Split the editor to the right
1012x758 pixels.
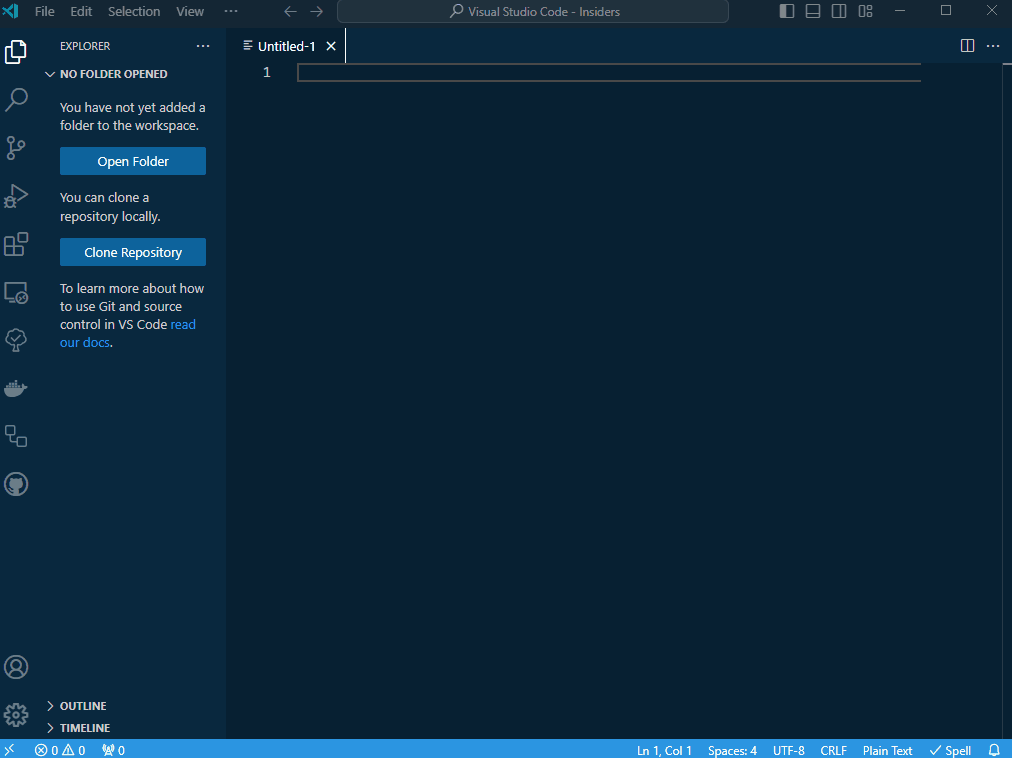pos(967,46)
